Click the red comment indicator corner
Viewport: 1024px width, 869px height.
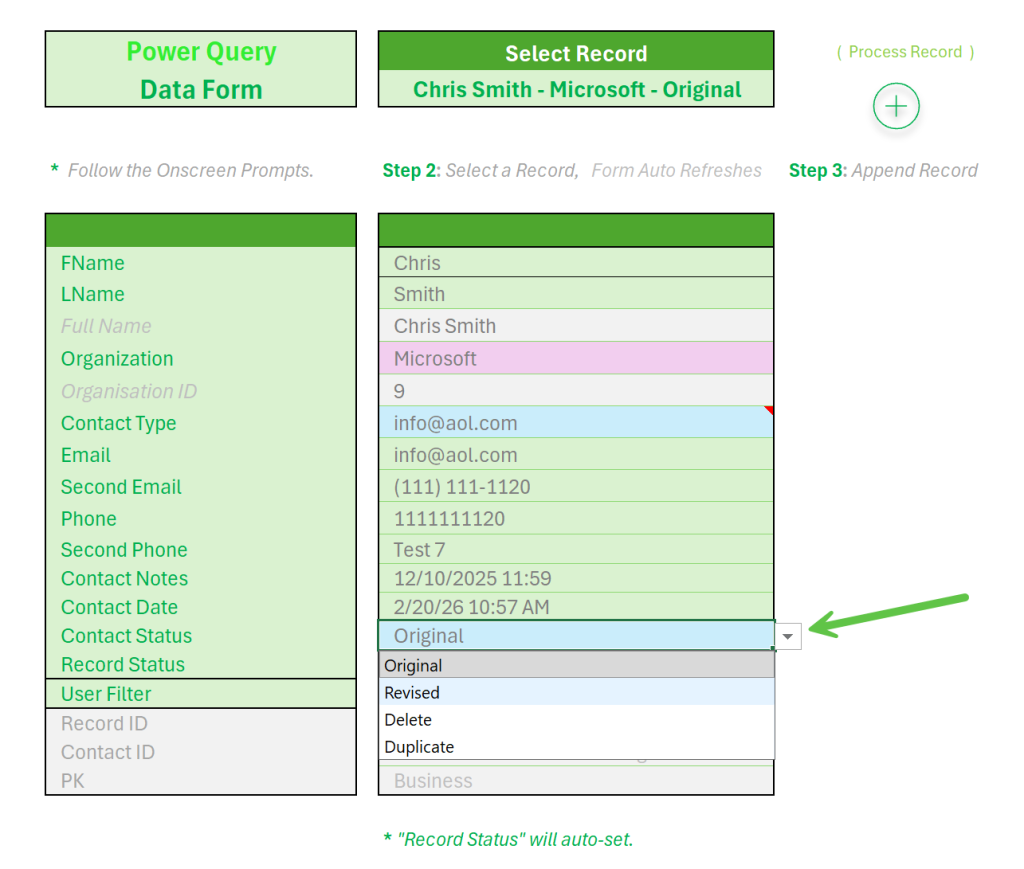[769, 410]
